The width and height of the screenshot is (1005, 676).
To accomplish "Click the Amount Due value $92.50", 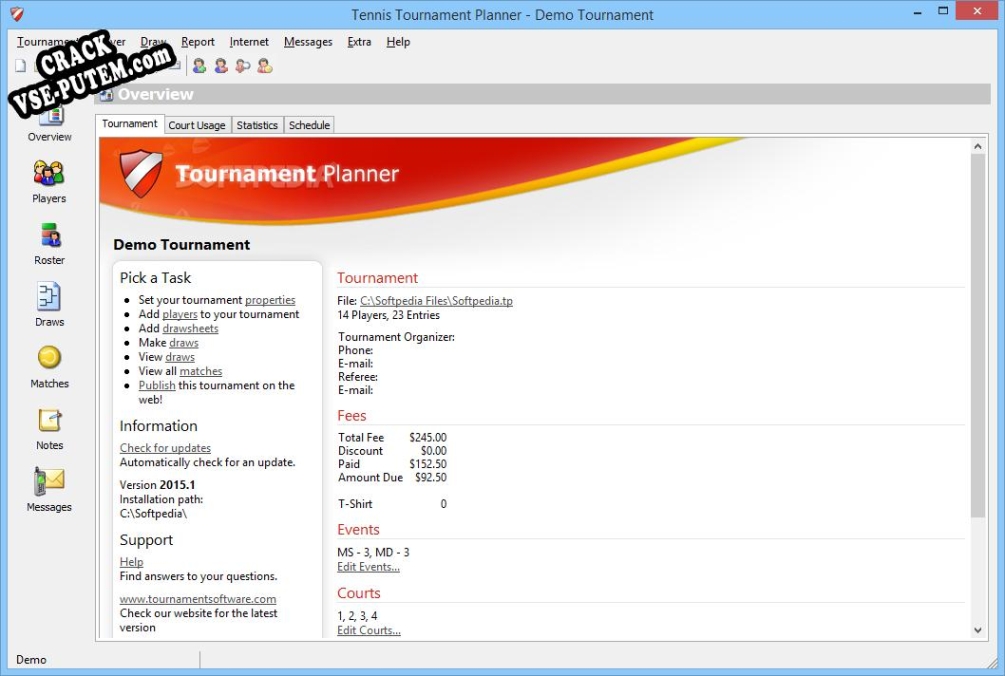I will click(x=431, y=477).
